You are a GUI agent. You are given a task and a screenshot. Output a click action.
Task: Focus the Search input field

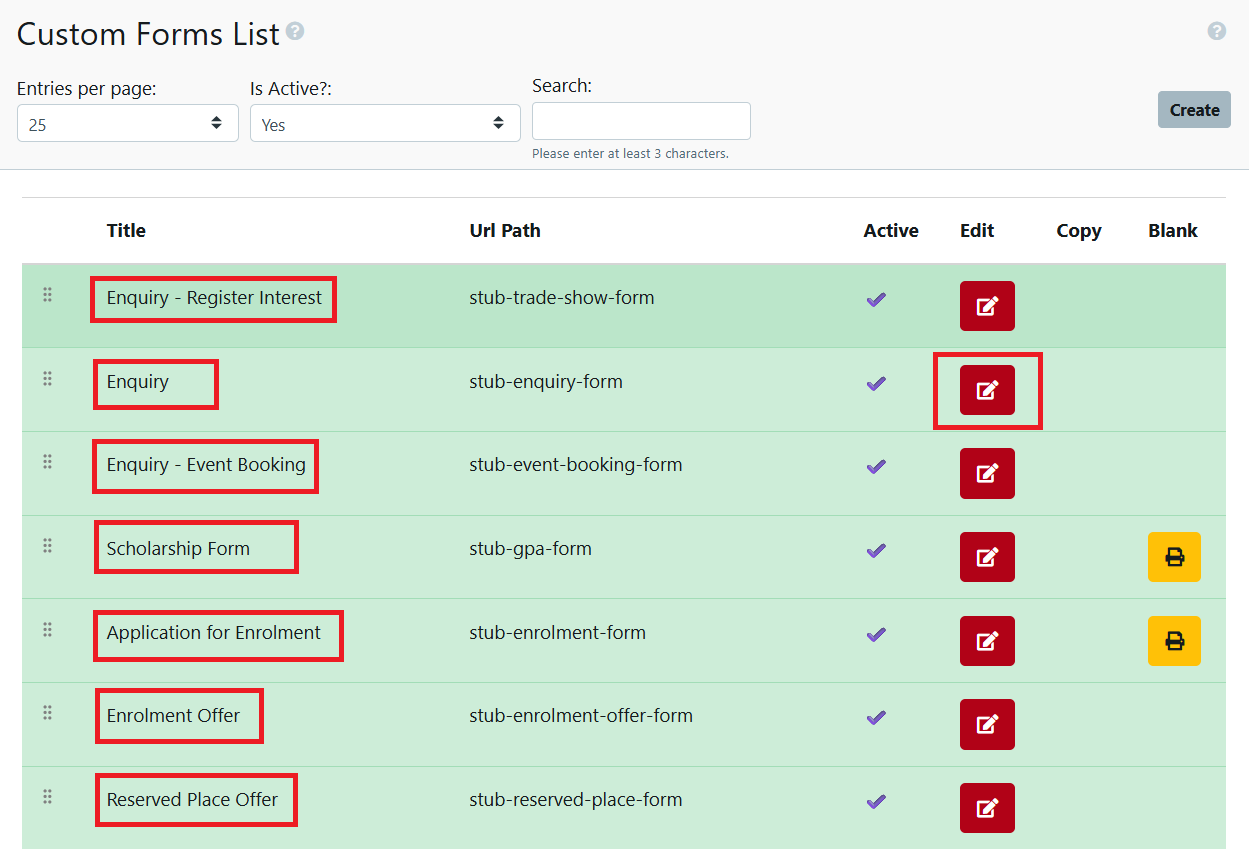[641, 121]
